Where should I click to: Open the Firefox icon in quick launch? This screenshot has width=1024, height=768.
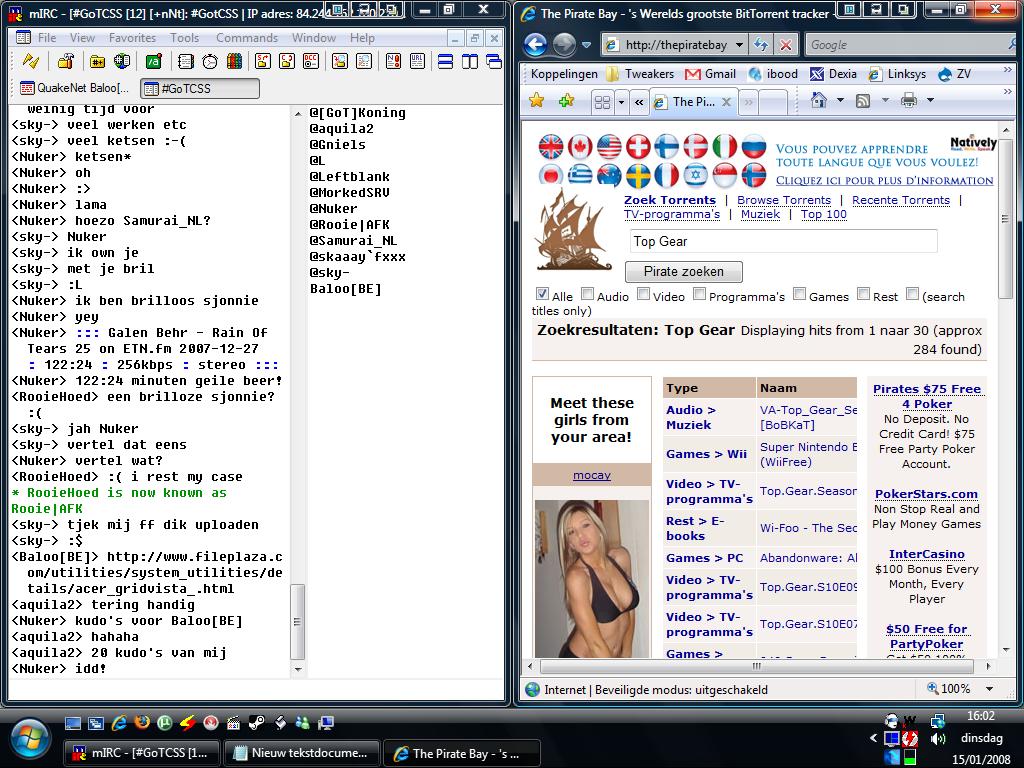tap(141, 722)
